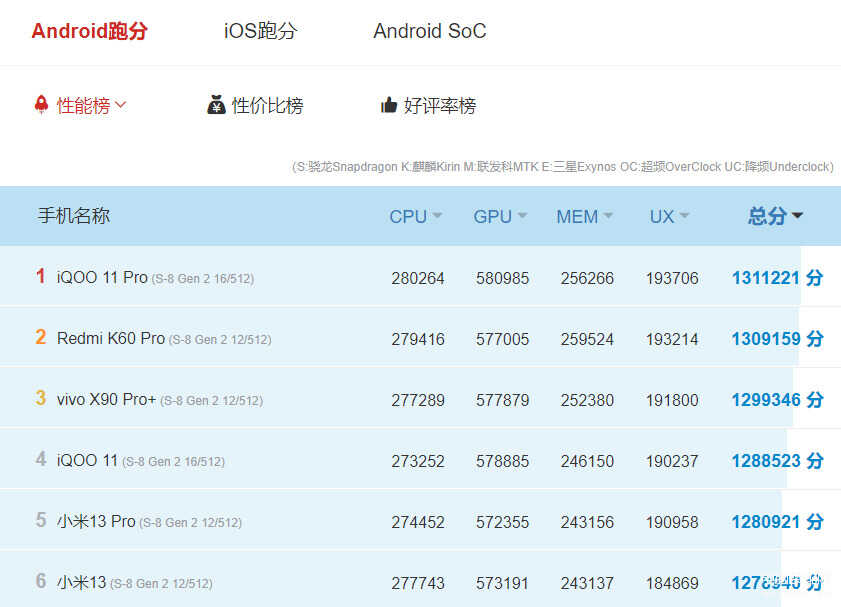Click UX score 190237
The width and height of the screenshot is (841, 607).
672,462
